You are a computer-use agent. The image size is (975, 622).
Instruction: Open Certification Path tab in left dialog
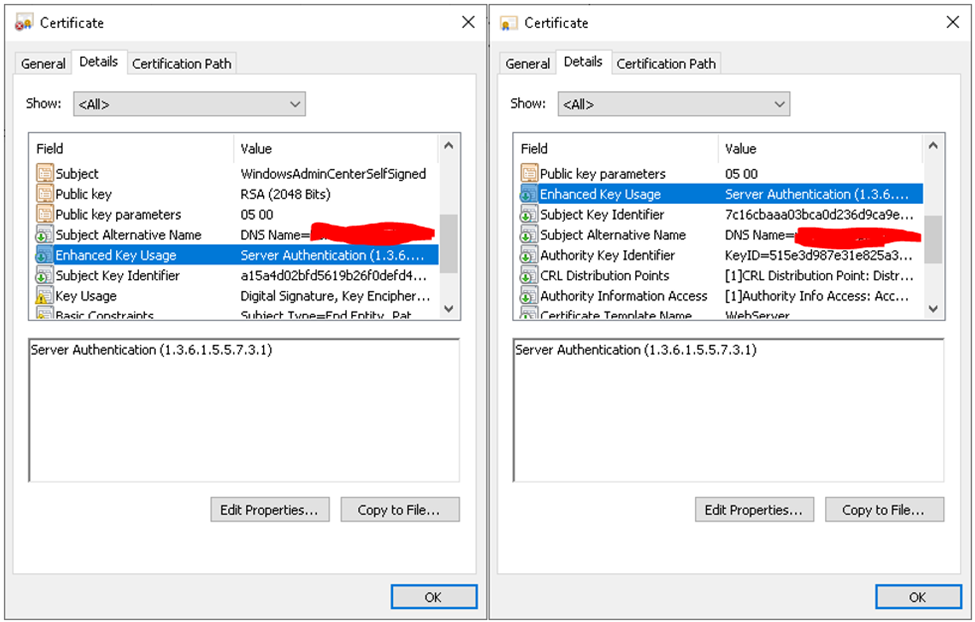coord(182,63)
